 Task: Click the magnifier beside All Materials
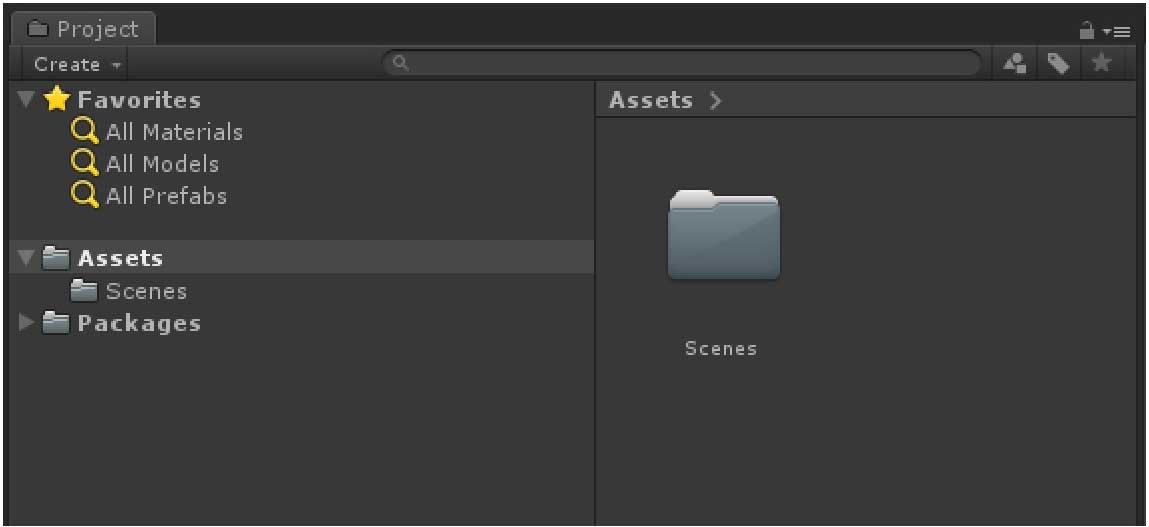[85, 132]
